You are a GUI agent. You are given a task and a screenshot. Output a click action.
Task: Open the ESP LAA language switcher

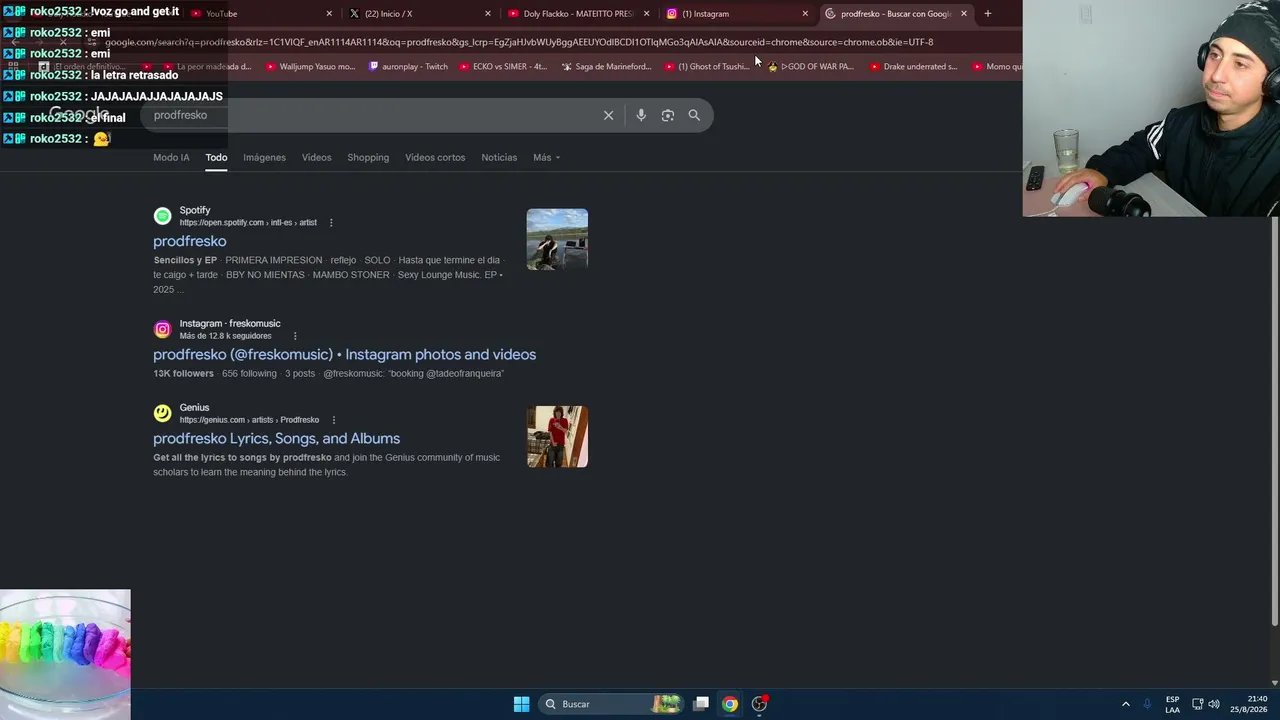[1172, 704]
